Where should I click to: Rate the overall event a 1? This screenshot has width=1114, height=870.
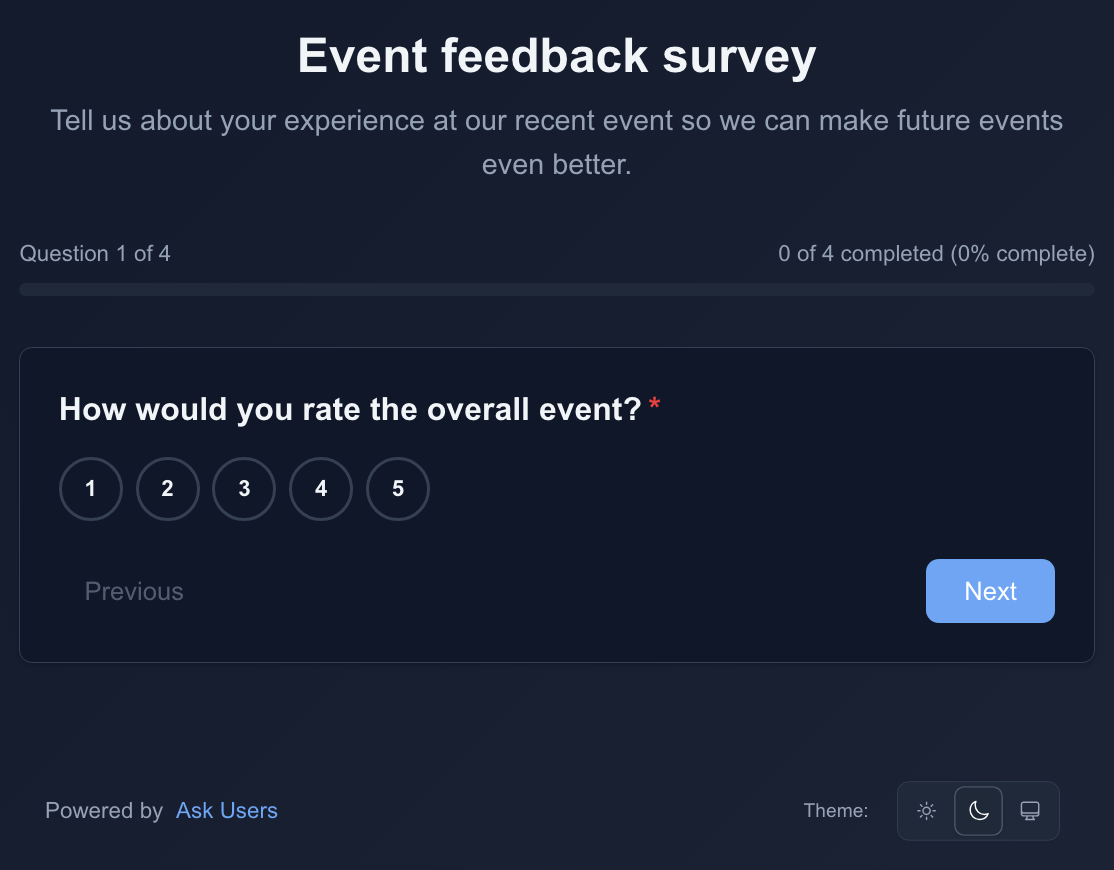coord(90,489)
